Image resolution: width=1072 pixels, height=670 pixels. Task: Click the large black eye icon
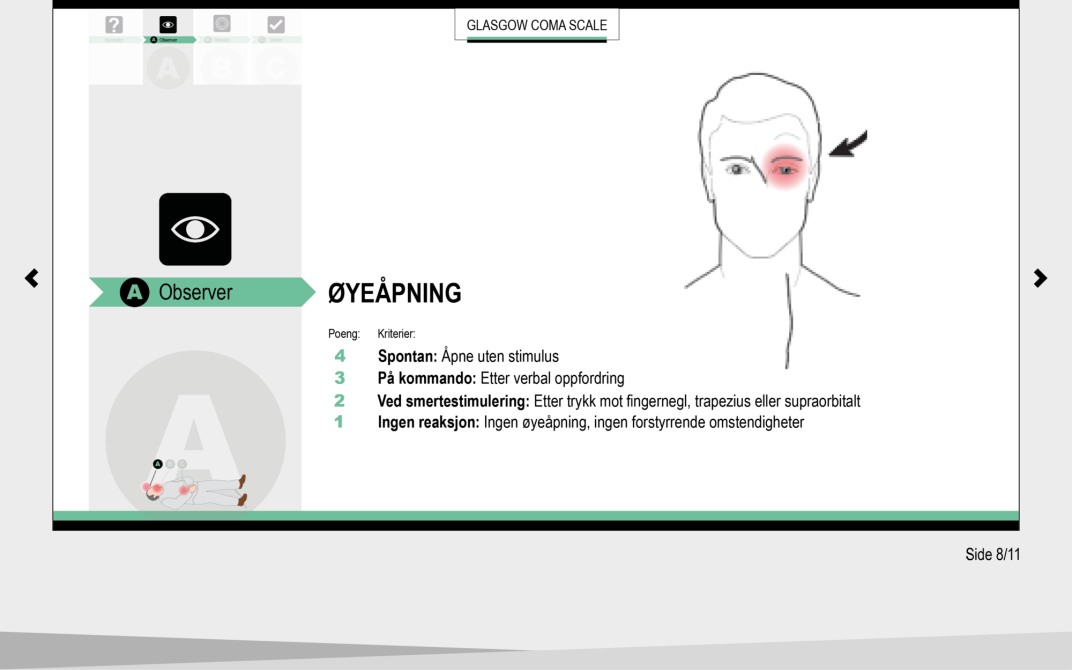click(x=195, y=229)
